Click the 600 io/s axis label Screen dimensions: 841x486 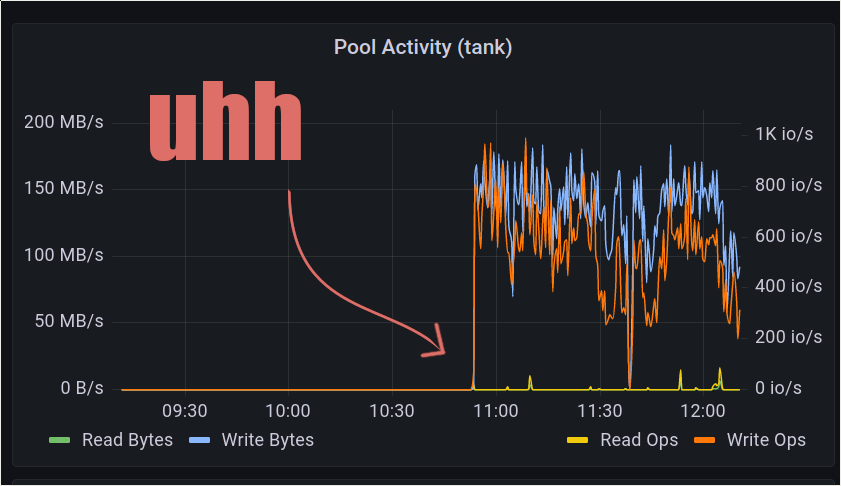point(788,236)
